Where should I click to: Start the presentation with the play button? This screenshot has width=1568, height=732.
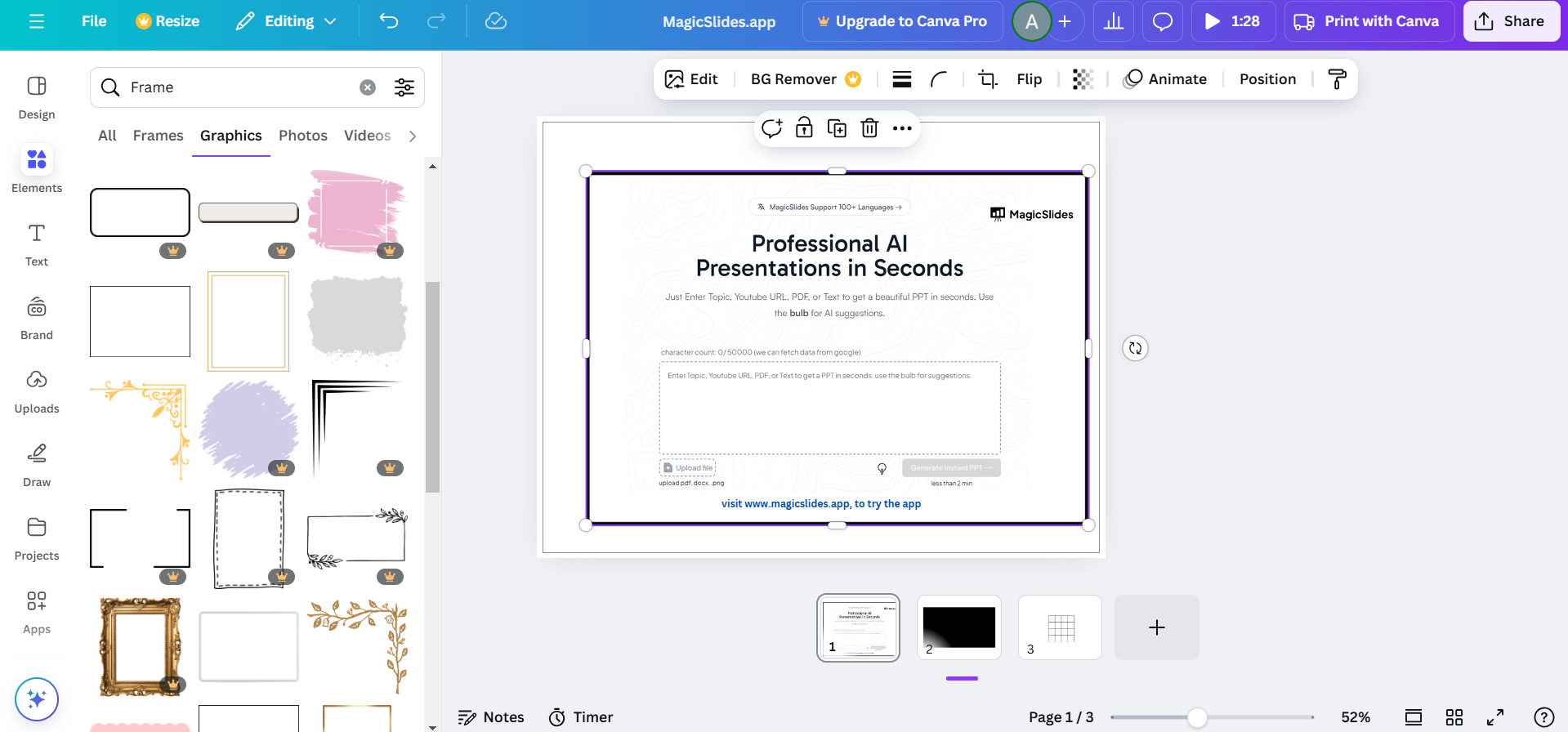point(1234,21)
